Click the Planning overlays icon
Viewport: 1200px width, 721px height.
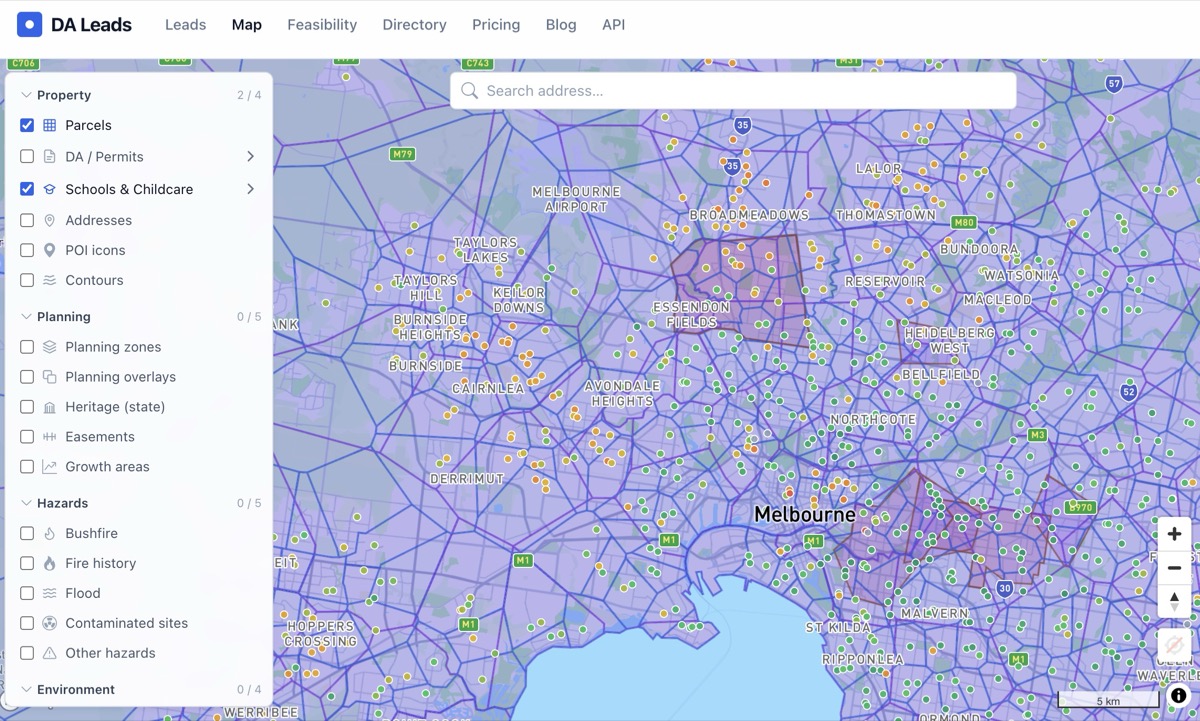coord(49,377)
